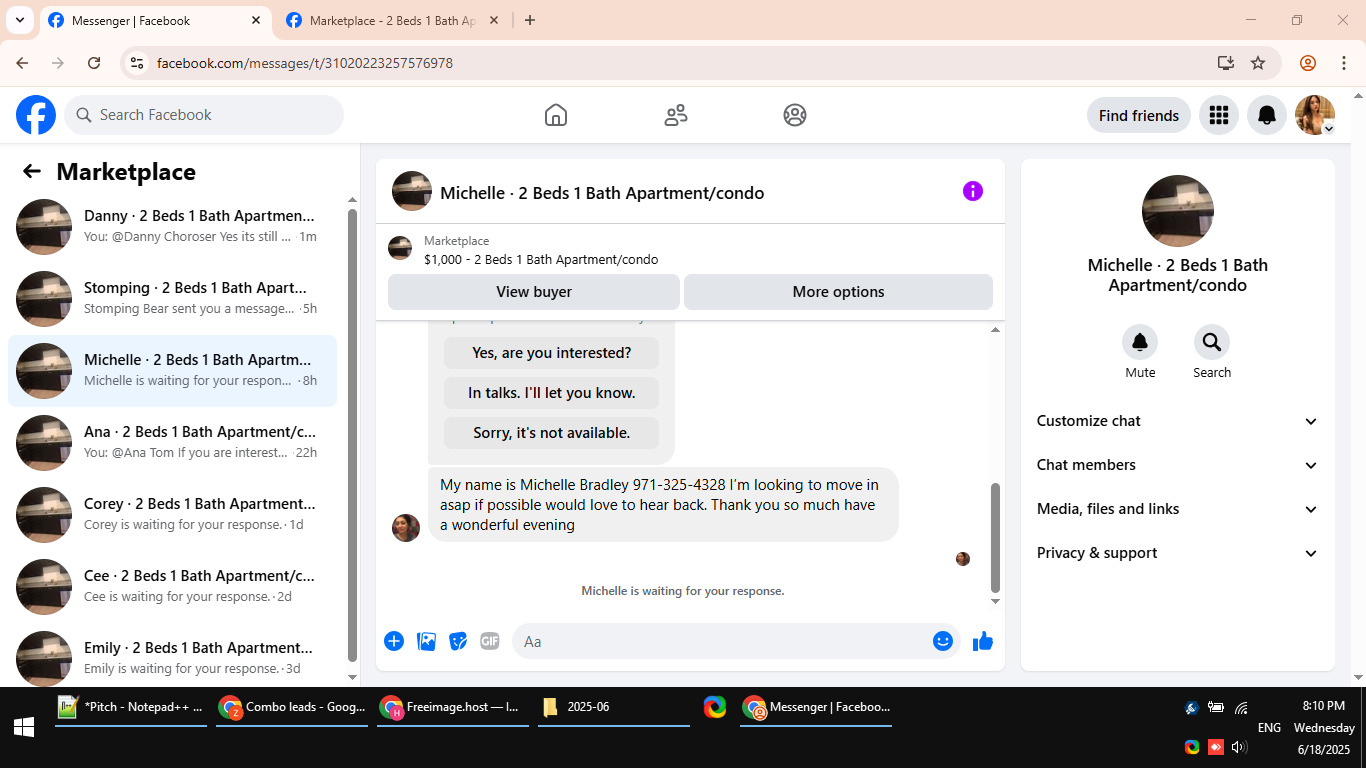Open Chrome tab search dropdown

tap(19, 20)
